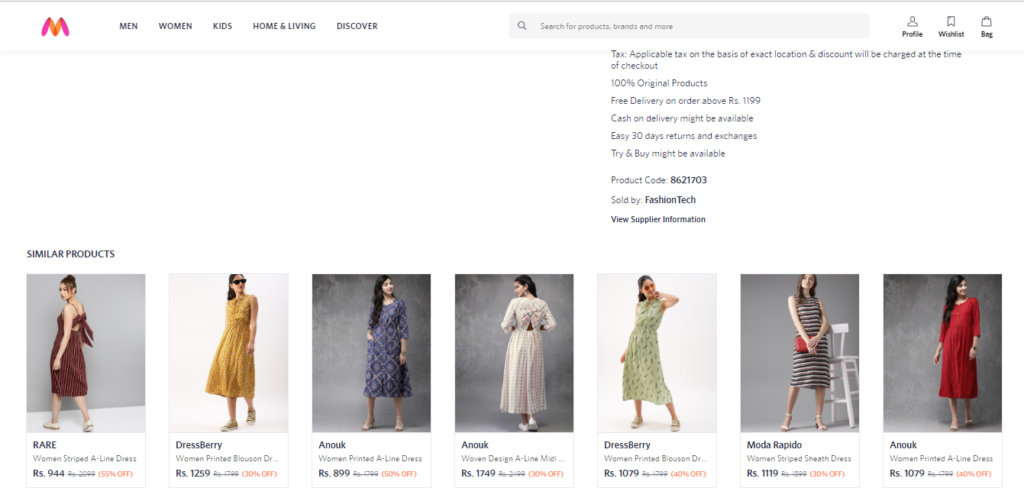Click the 55% OFF discount label

click(116, 474)
